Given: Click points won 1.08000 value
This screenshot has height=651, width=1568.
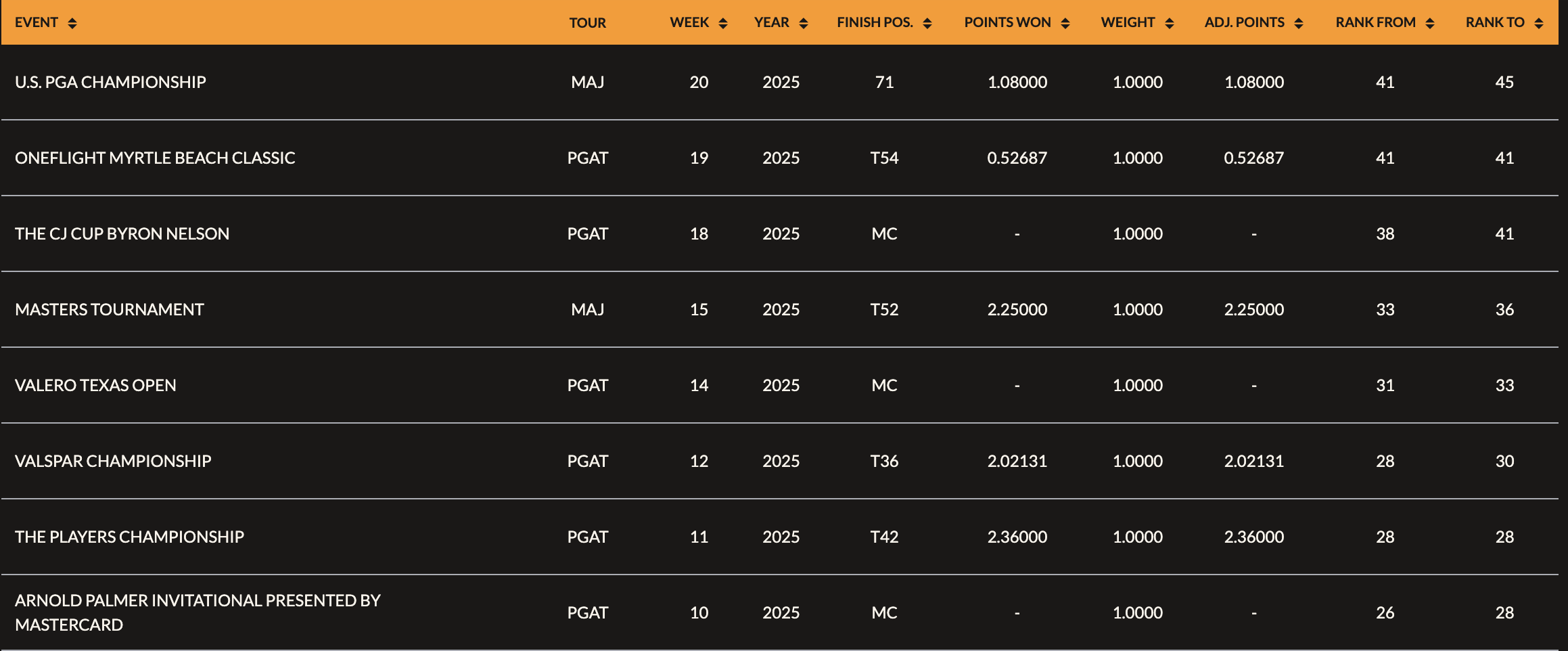Looking at the screenshot, I should point(1017,82).
